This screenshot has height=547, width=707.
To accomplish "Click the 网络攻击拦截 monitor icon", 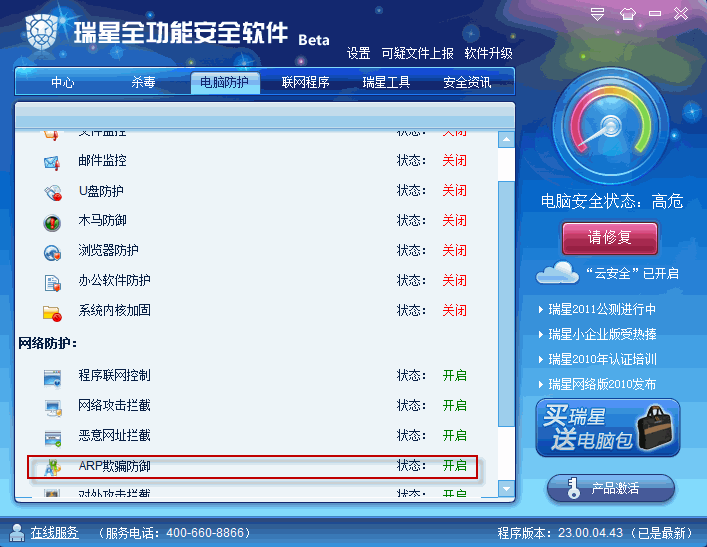I will [53, 408].
